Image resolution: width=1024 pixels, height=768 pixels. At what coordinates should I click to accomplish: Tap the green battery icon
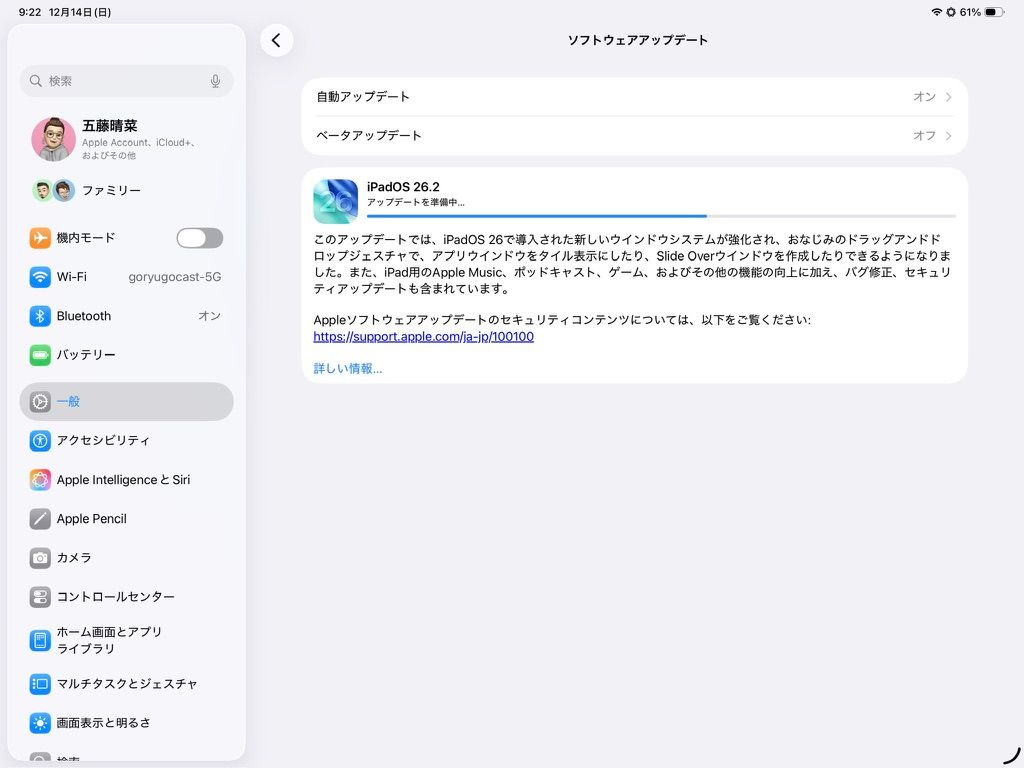pyautogui.click(x=40, y=355)
